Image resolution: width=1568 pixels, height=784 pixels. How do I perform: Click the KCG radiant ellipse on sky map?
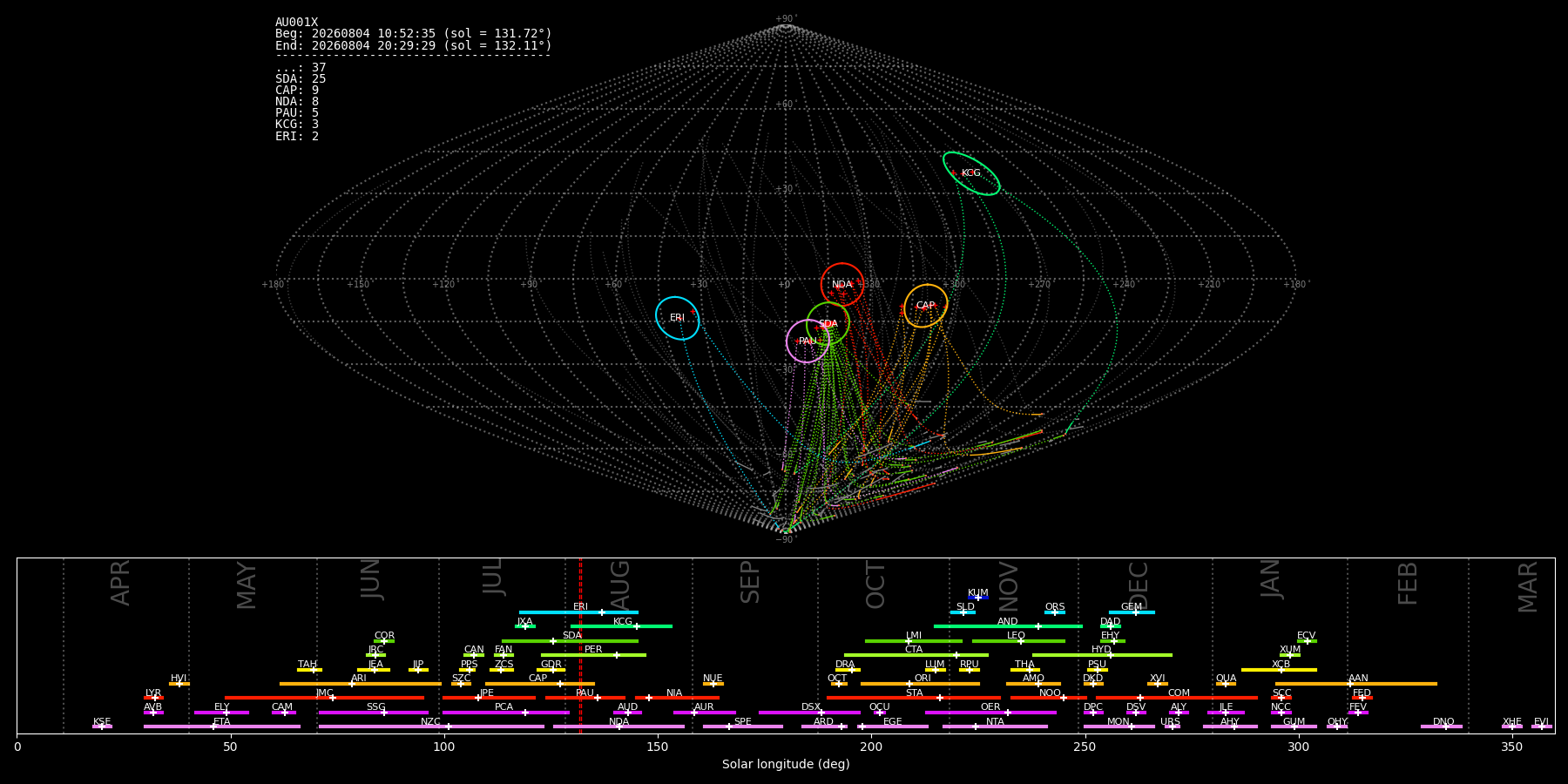[971, 173]
